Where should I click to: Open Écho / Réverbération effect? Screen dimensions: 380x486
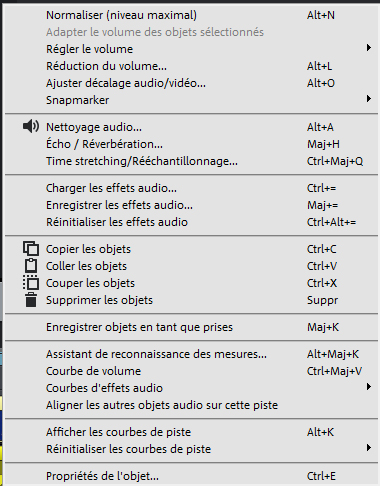pyautogui.click(x=192, y=144)
